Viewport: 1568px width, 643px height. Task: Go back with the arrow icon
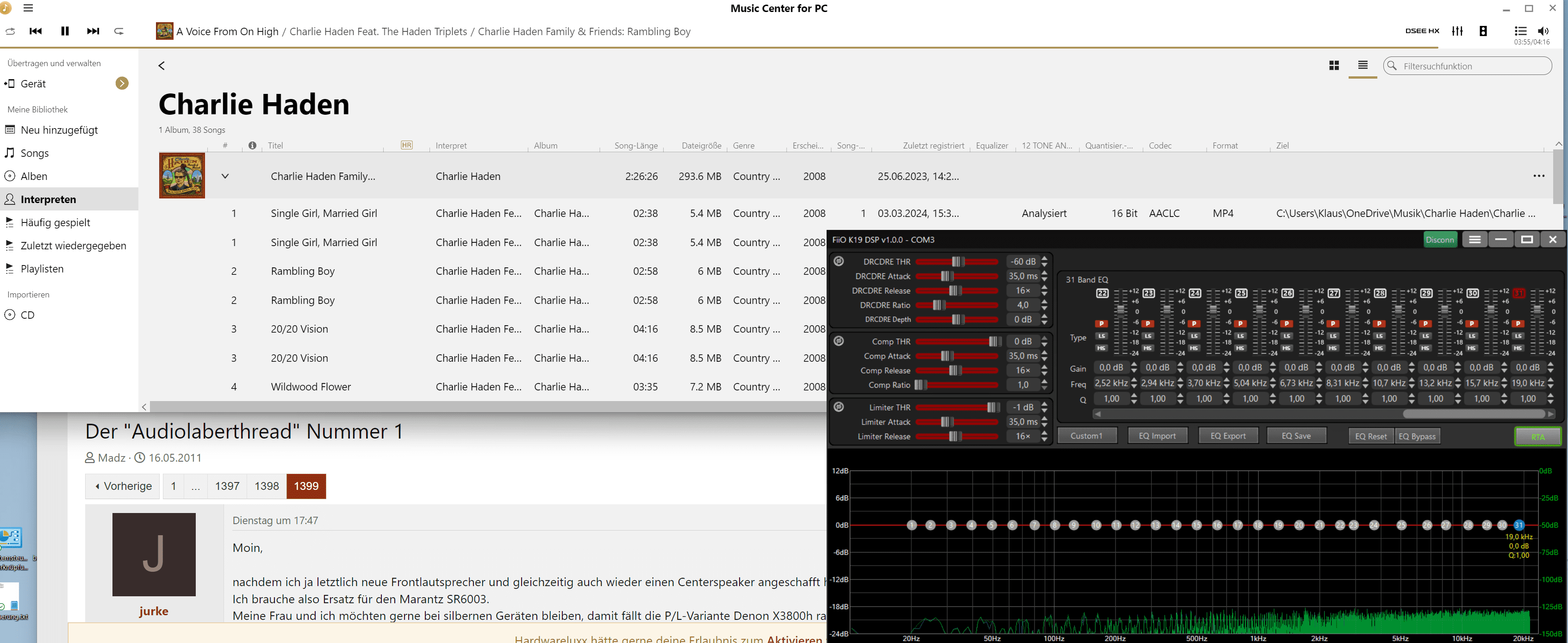coord(162,66)
